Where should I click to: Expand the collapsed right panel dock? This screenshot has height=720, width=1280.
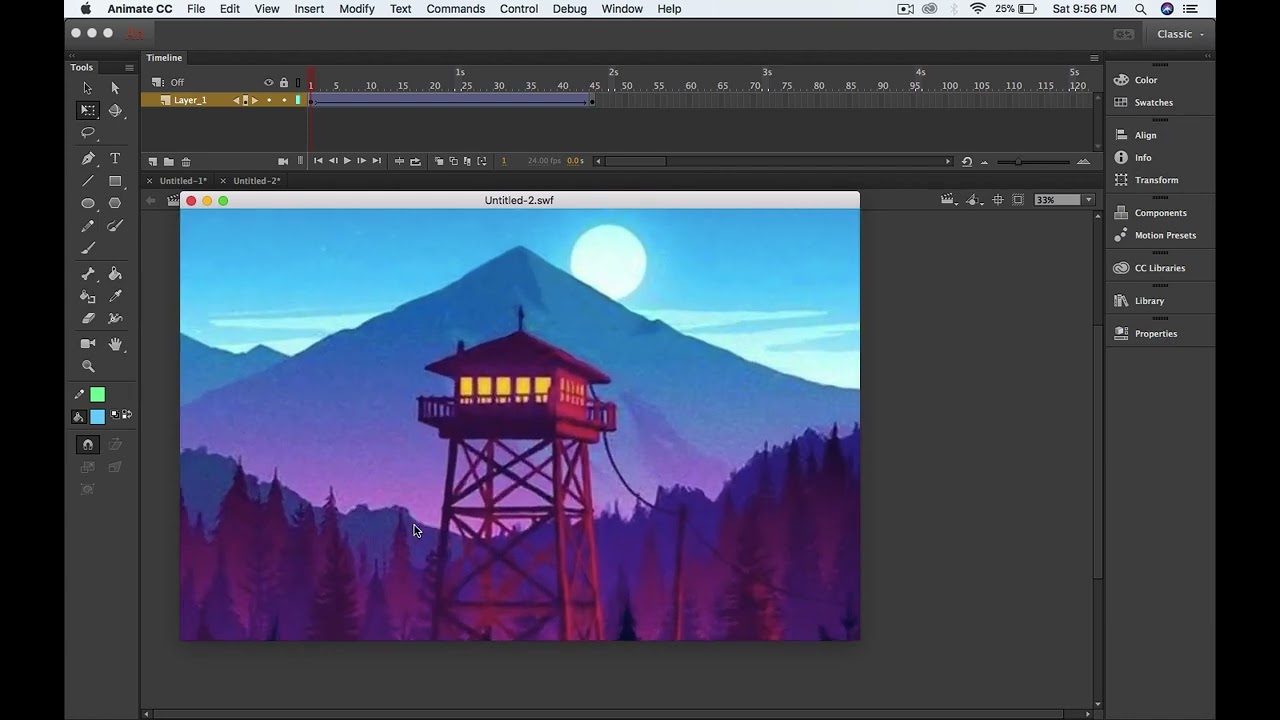1208,56
